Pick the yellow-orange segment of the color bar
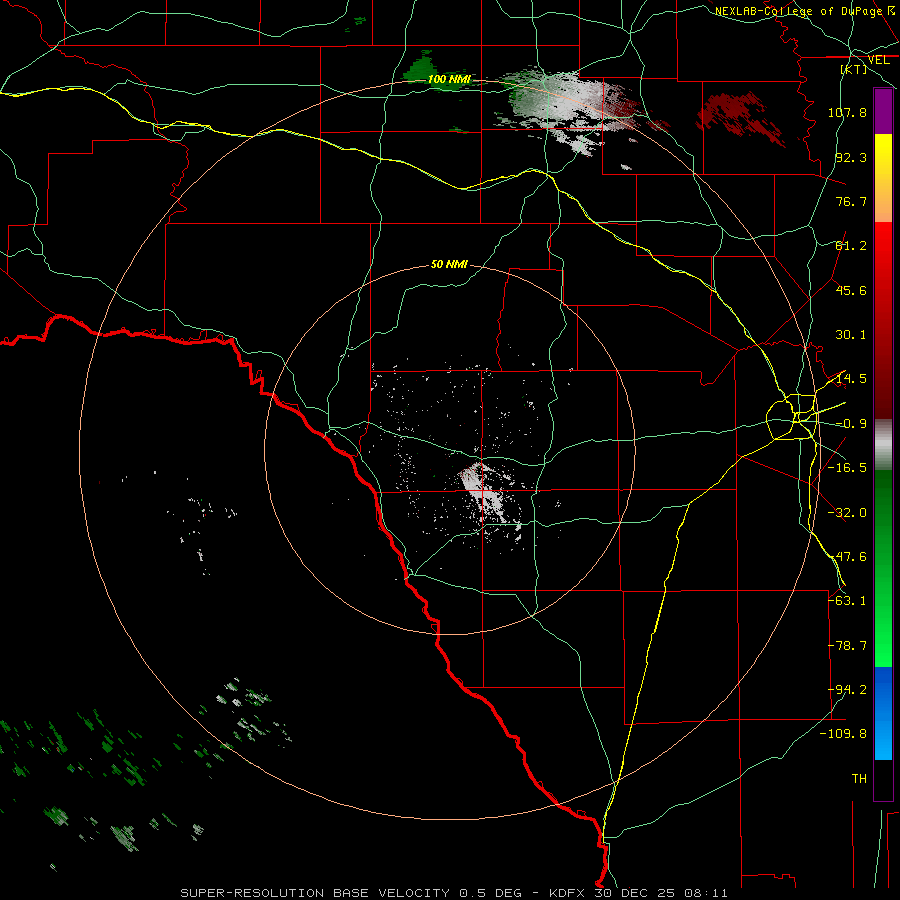900x900 pixels. click(x=883, y=178)
